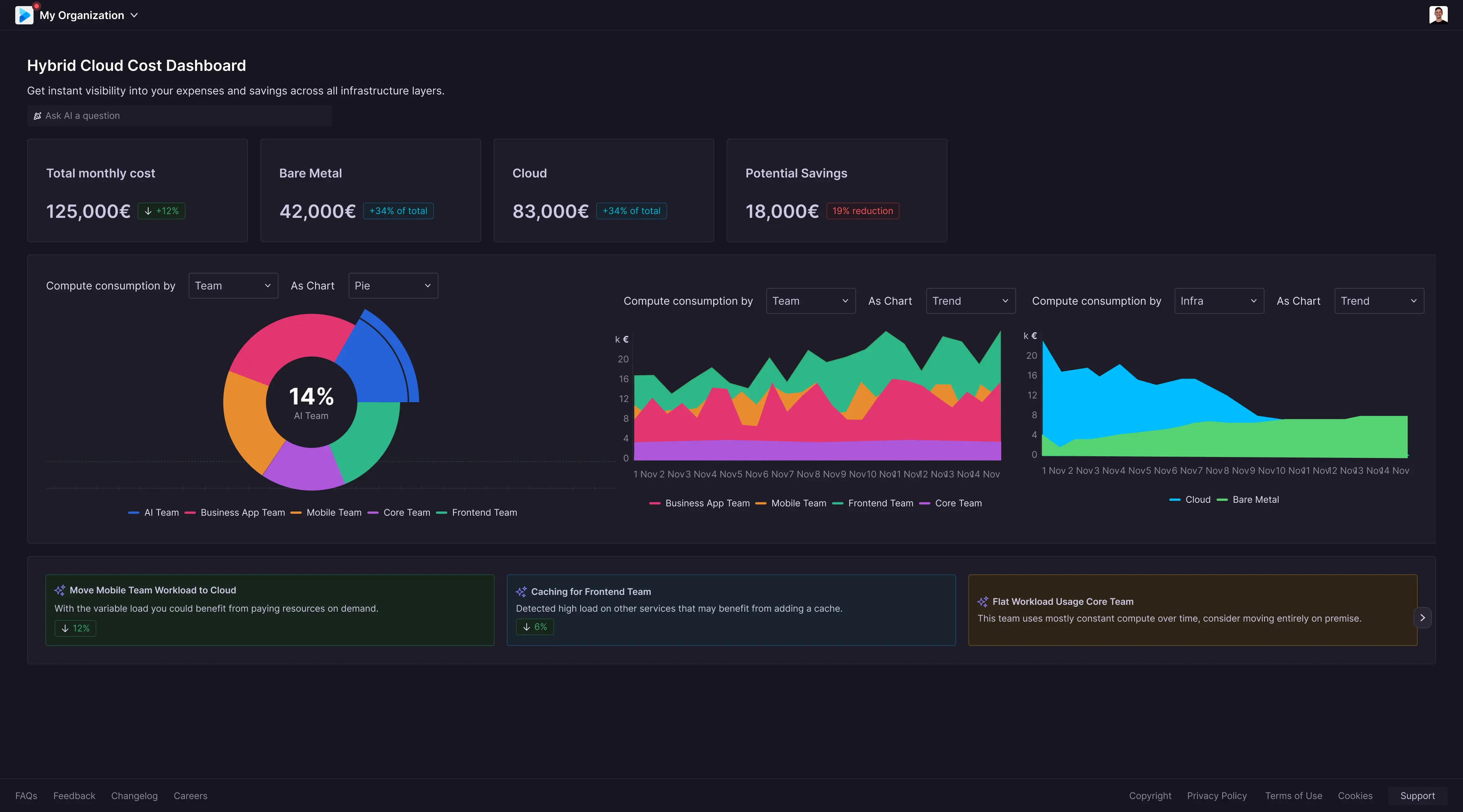The width and height of the screenshot is (1463, 812).
Task: Open the Privacy Policy link
Action: [1216, 796]
